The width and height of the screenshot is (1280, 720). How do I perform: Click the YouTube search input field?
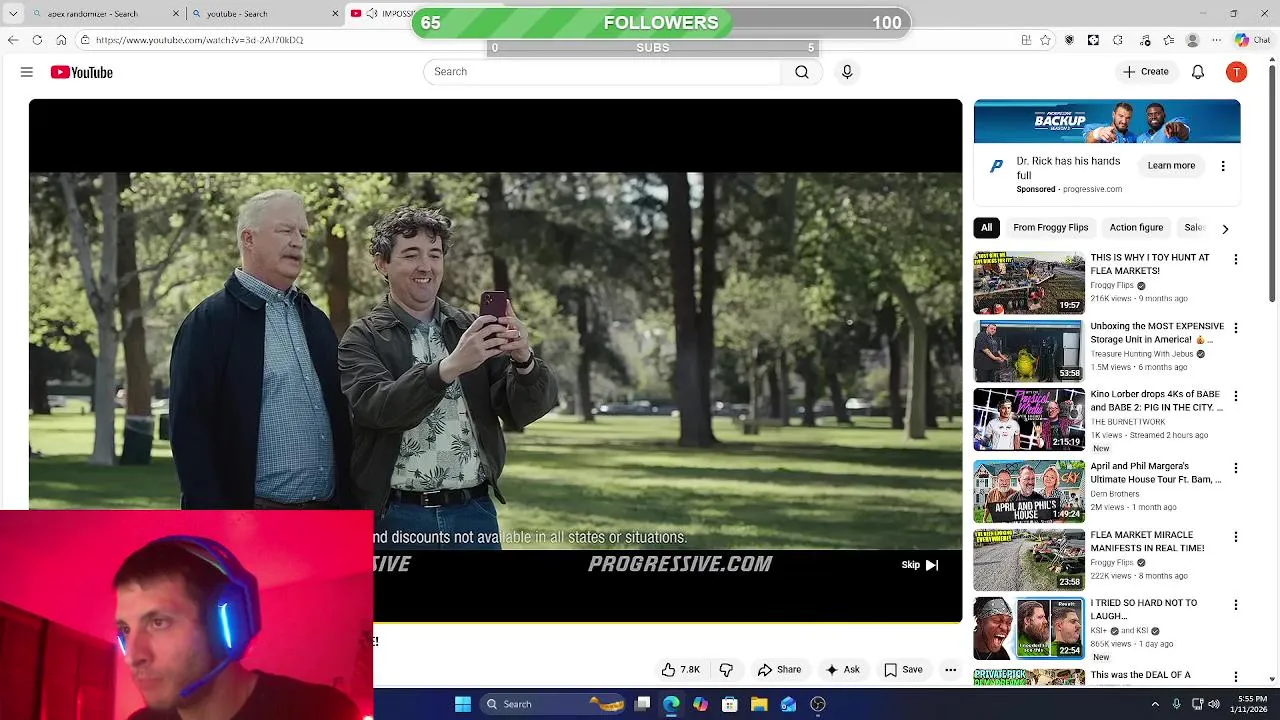coord(602,72)
